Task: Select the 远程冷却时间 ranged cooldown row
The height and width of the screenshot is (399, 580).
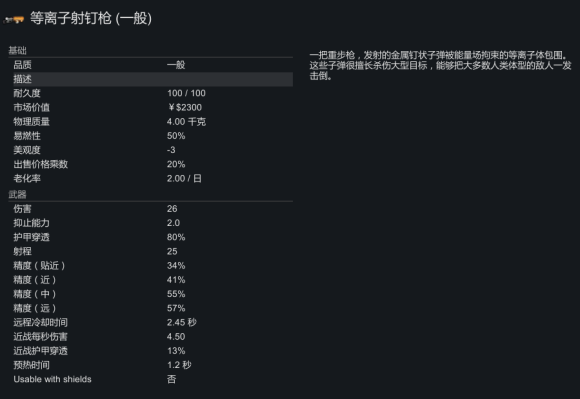Action: tap(151, 322)
